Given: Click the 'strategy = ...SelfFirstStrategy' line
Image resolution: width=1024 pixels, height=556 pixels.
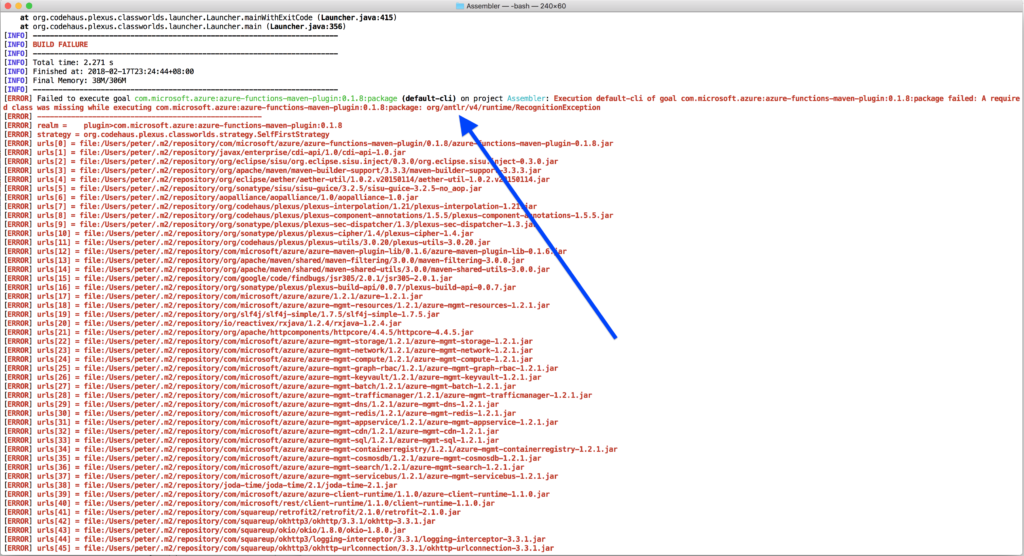Looking at the screenshot, I should click(167, 135).
